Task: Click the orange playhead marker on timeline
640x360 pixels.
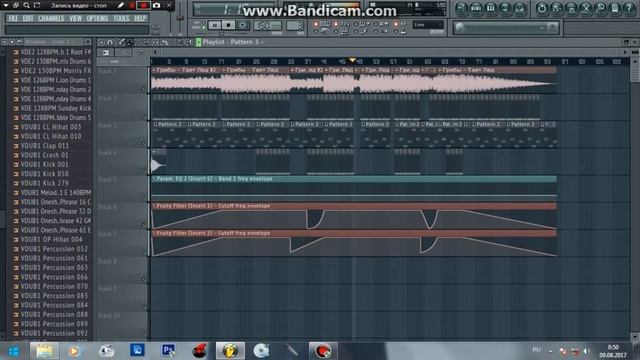Action: tap(352, 60)
